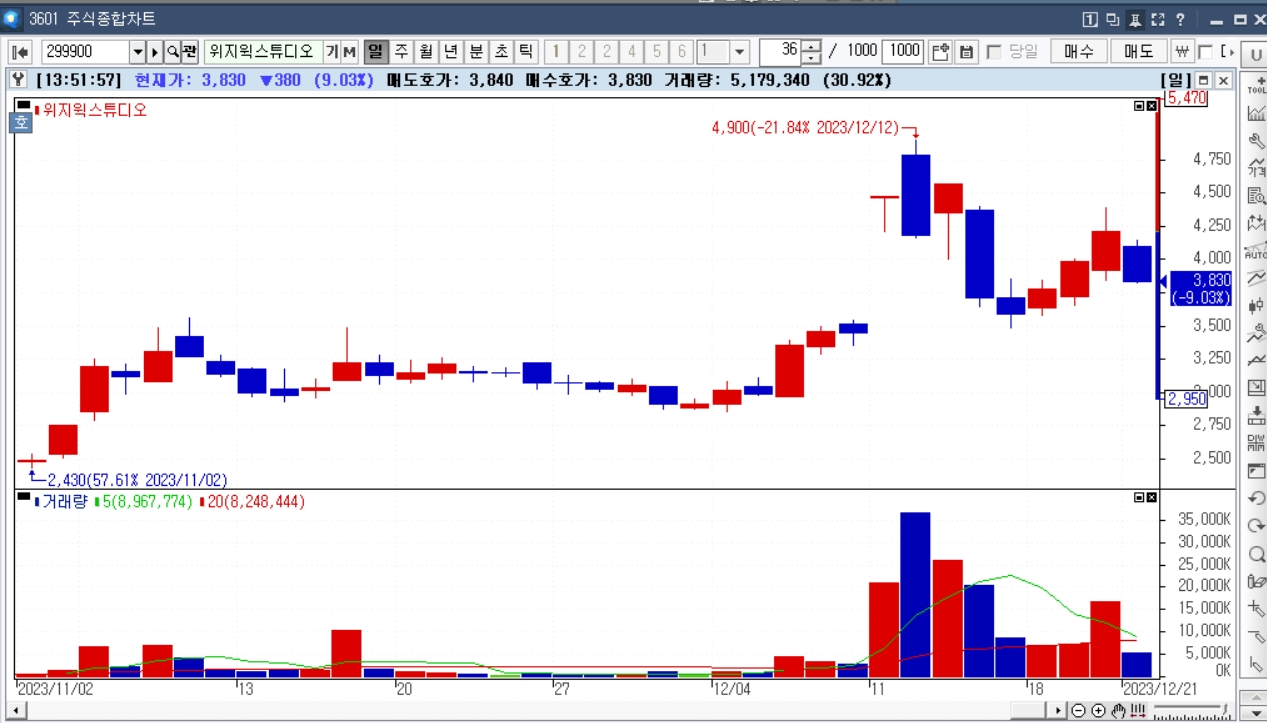Screen dimensions: 1267x723
Task: Click the zoom-out minus circle icon
Action: coord(1078,711)
